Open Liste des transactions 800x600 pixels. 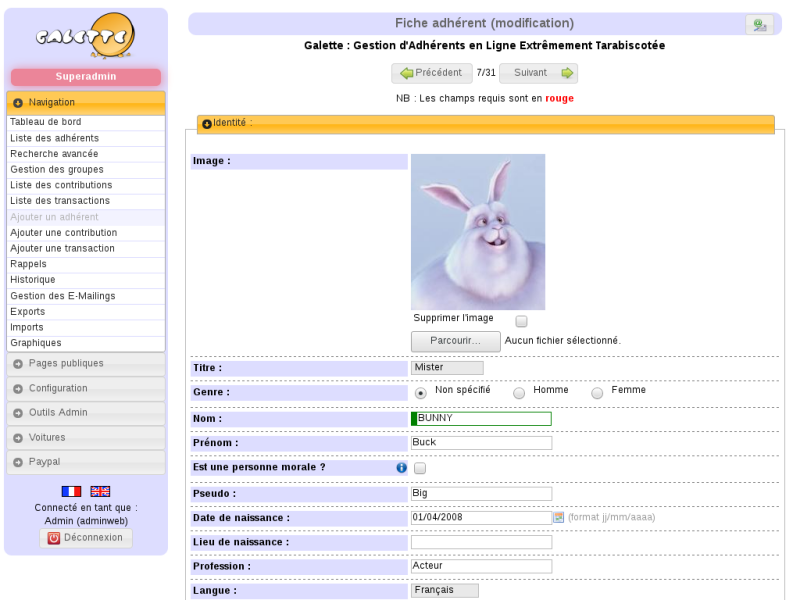click(86, 201)
